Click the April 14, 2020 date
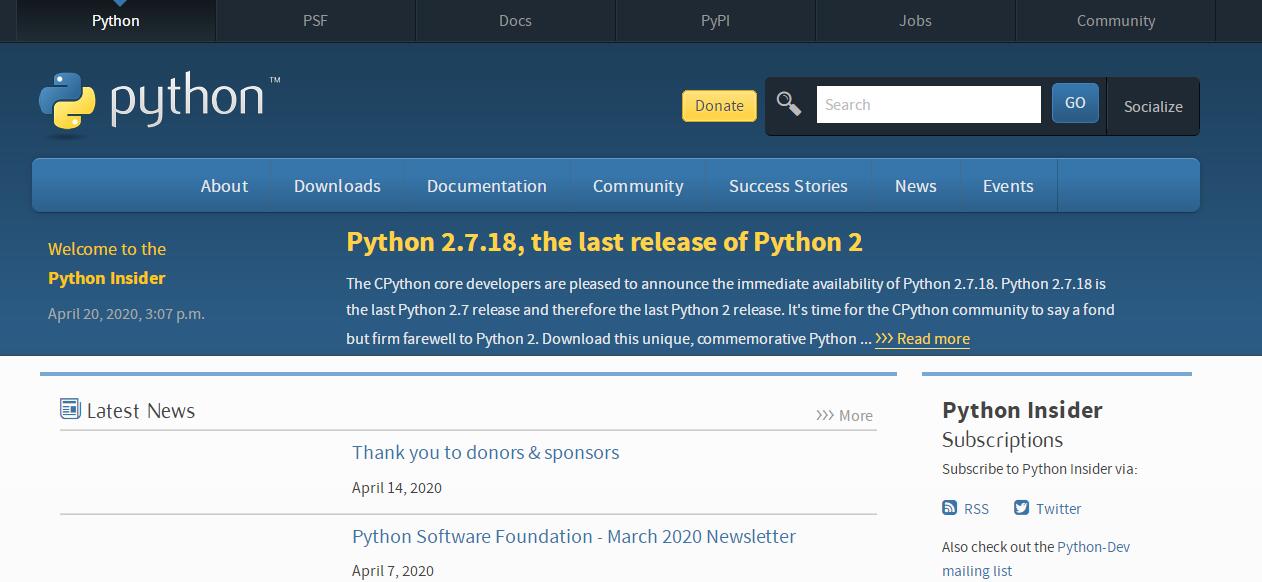Image resolution: width=1262 pixels, height=582 pixels. click(x=397, y=488)
